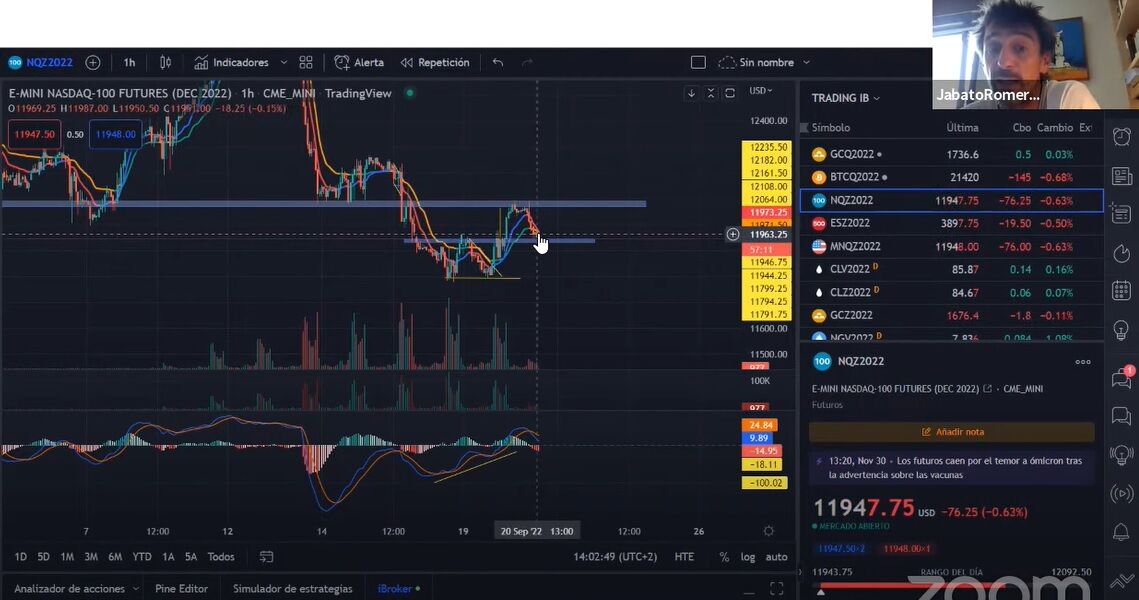Open the notifications bell sidebar icon
1139x600 pixels.
click(x=1122, y=532)
